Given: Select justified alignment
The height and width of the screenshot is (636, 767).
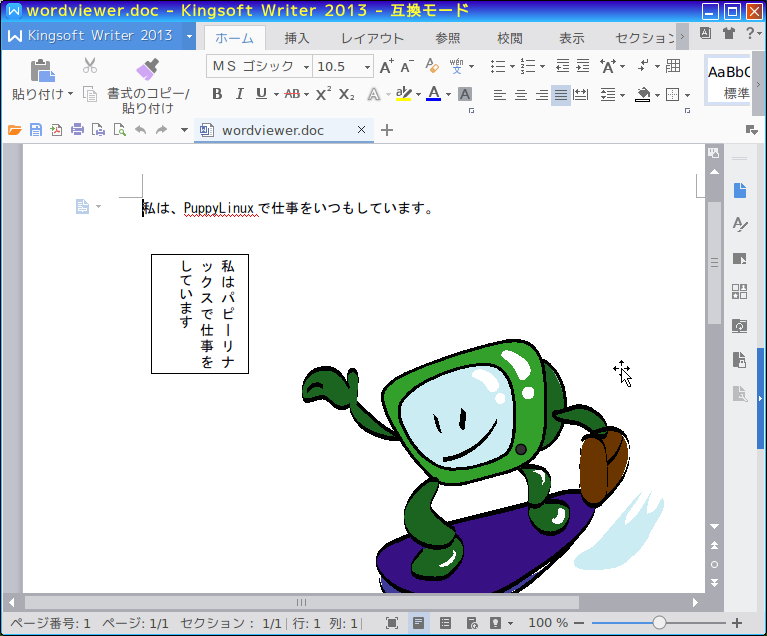Looking at the screenshot, I should pyautogui.click(x=561, y=95).
